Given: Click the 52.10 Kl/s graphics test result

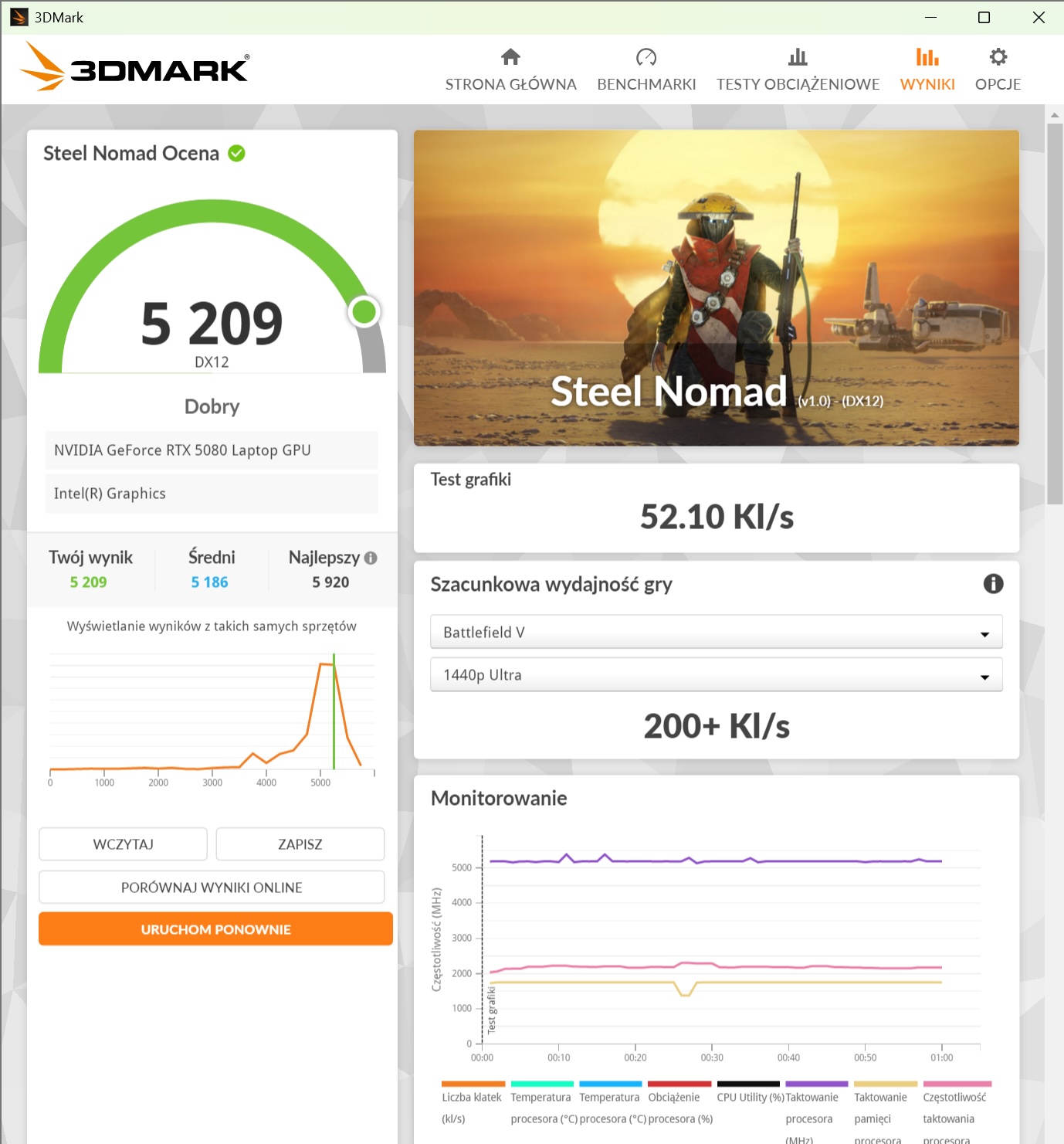Looking at the screenshot, I should click(x=717, y=517).
